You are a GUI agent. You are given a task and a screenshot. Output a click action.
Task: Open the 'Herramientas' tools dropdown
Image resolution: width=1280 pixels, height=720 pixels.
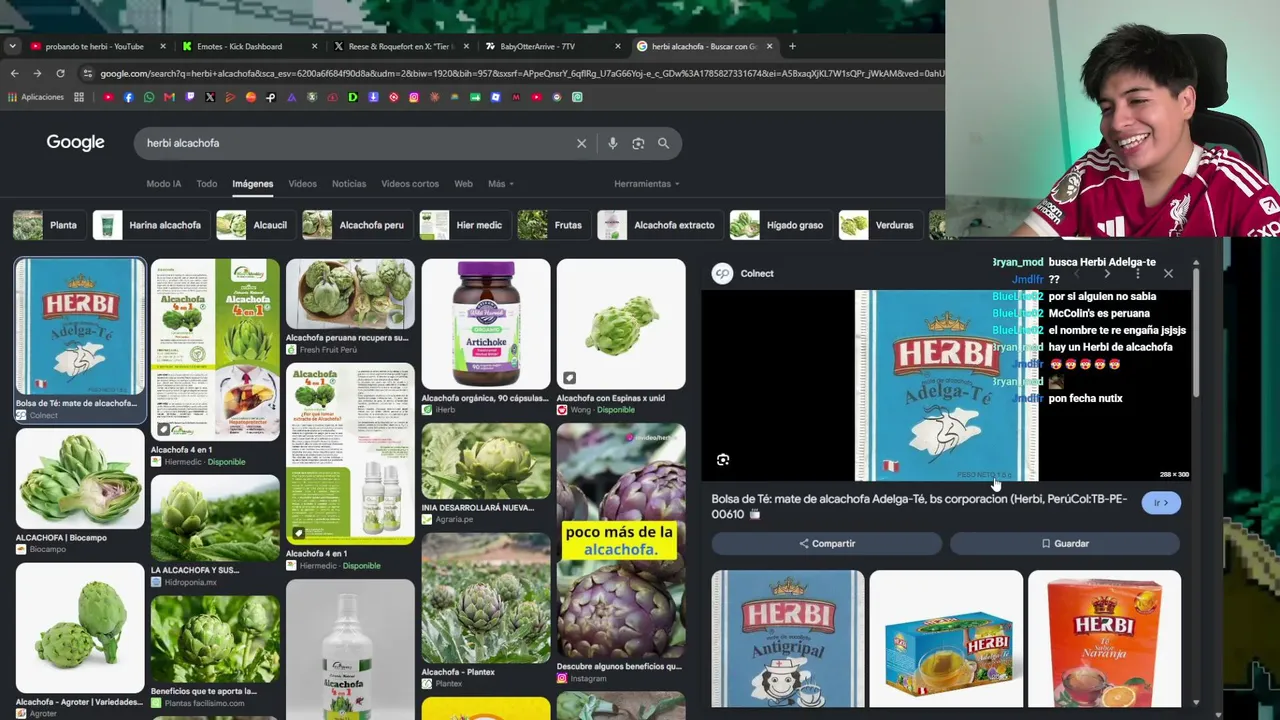click(x=647, y=184)
